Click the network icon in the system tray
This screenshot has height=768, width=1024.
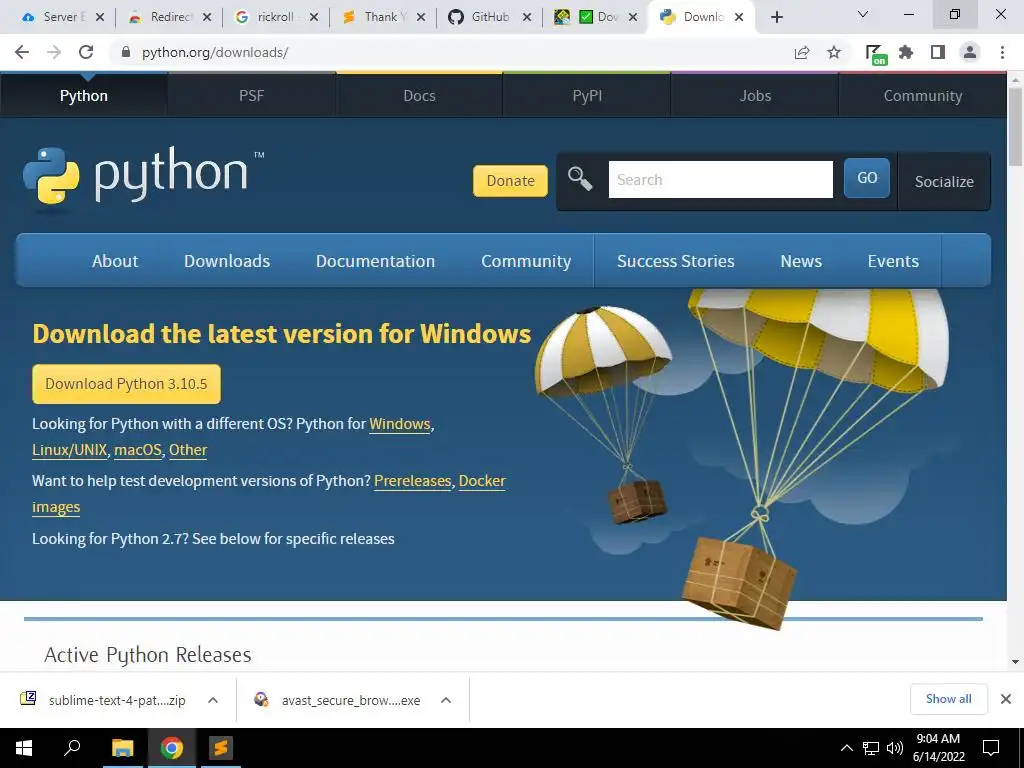click(871, 748)
